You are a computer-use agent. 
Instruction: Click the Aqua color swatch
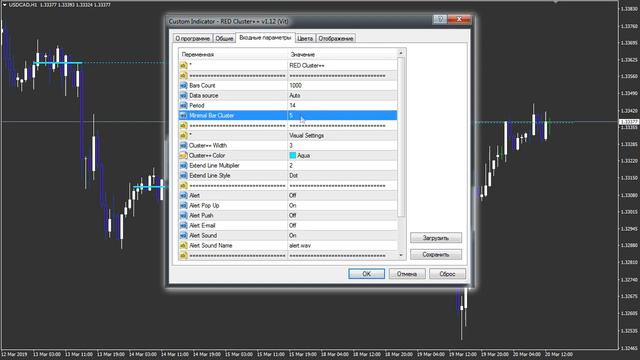293,156
